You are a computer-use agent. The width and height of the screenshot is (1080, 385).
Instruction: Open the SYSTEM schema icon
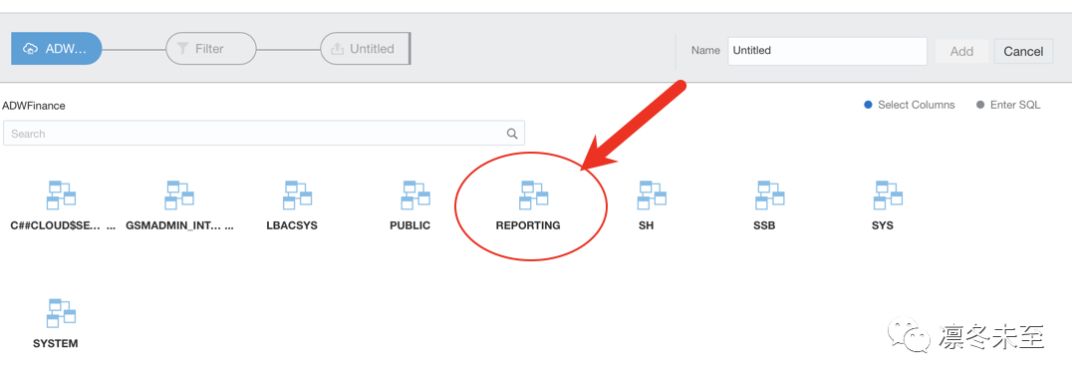click(61, 313)
